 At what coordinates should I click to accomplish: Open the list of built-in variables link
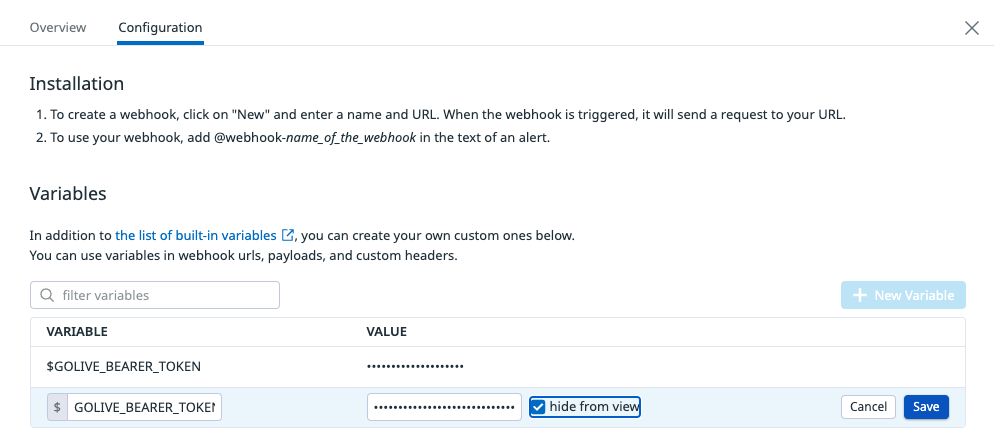click(196, 236)
